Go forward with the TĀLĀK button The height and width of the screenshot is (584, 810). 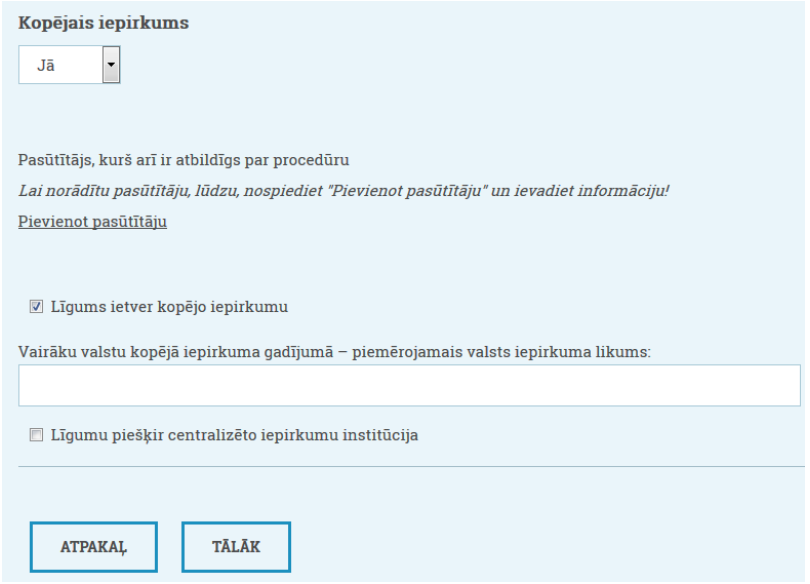coord(236,548)
